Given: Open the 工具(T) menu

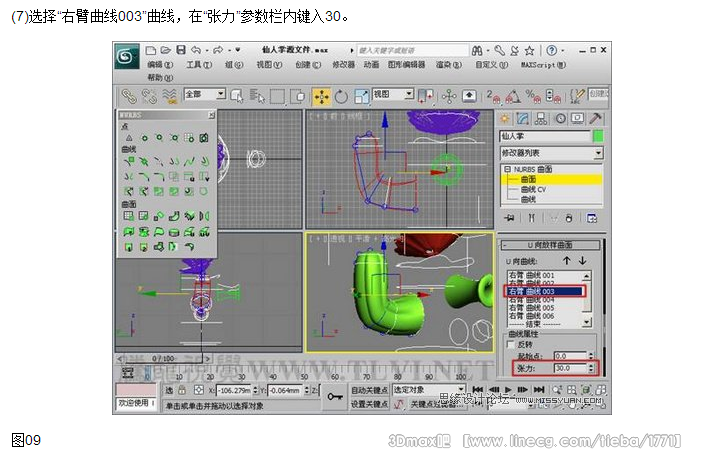Looking at the screenshot, I should pyautogui.click(x=199, y=65).
